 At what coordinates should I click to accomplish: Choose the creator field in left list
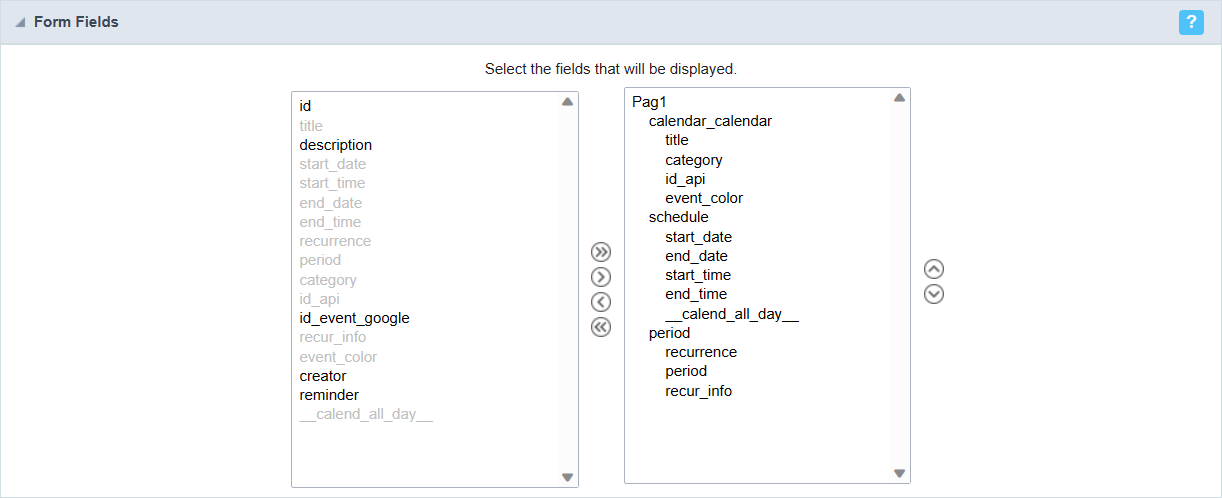322,376
